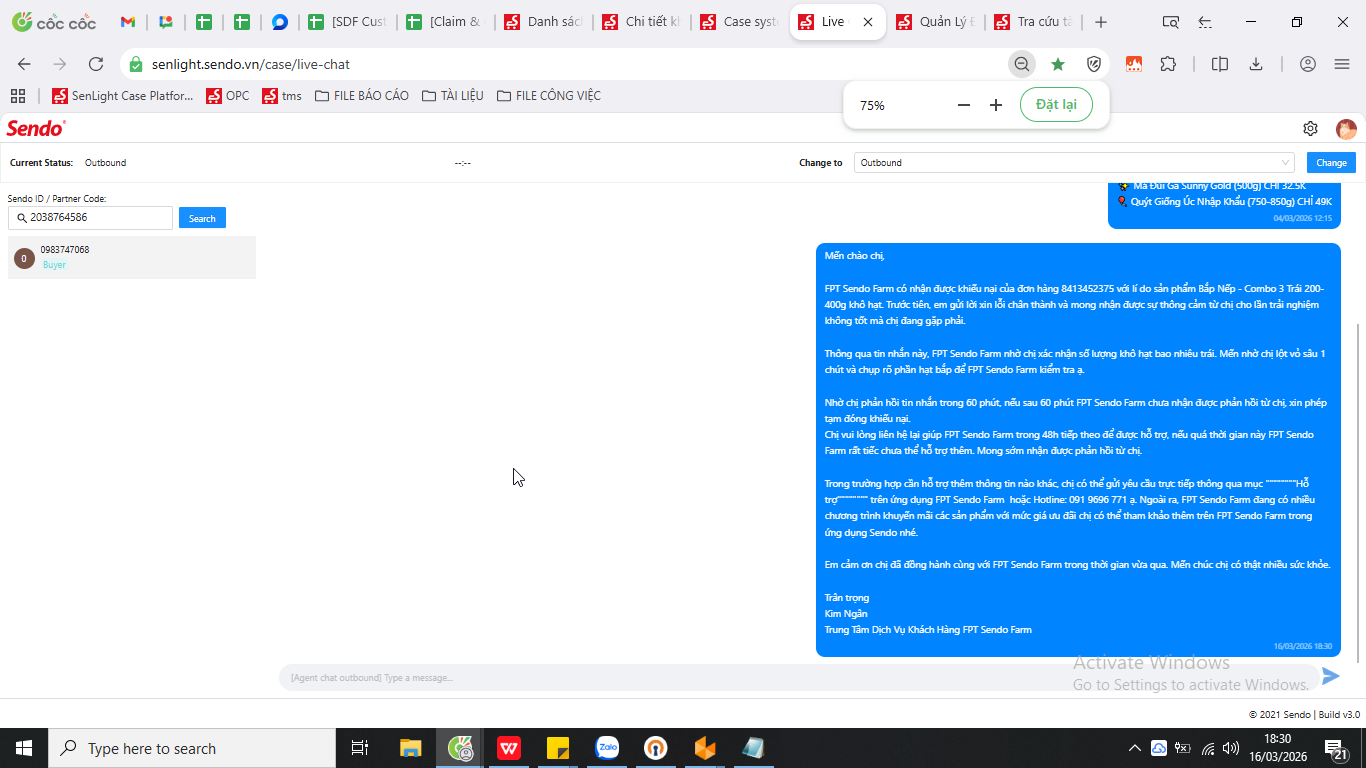Switch to the Danh sách tab
1366x768 pixels.
tap(541, 22)
